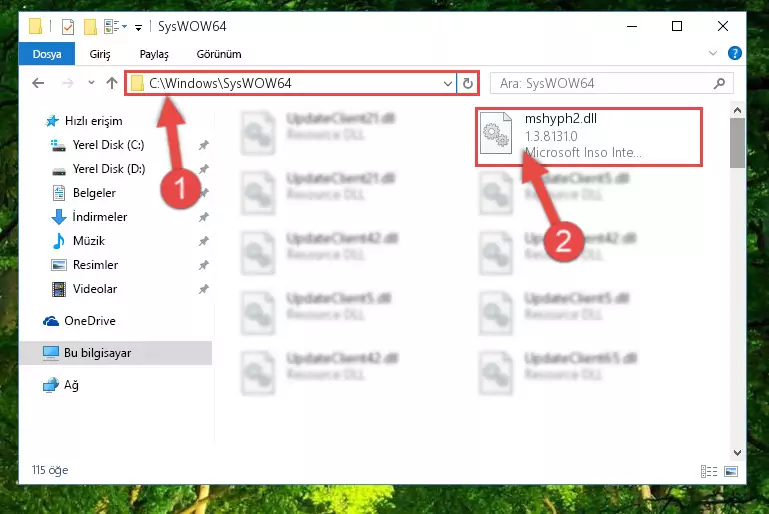
Task: Click the pin icon beside Videolar
Action: click(x=204, y=289)
